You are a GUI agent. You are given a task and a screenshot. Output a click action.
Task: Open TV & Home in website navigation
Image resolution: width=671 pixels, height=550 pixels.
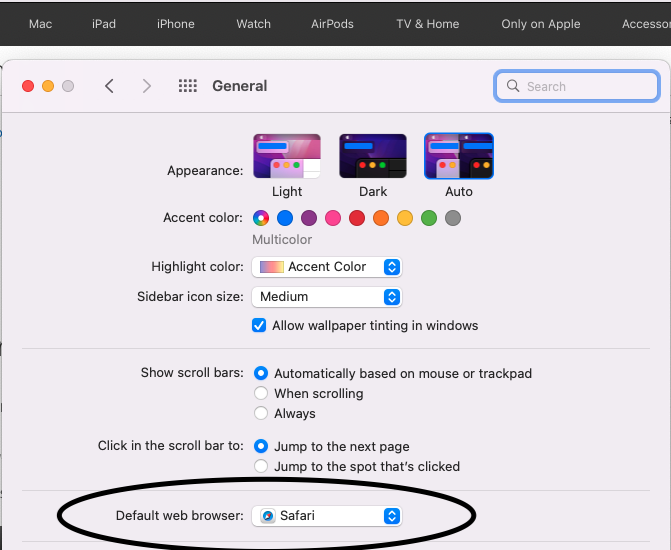(428, 24)
